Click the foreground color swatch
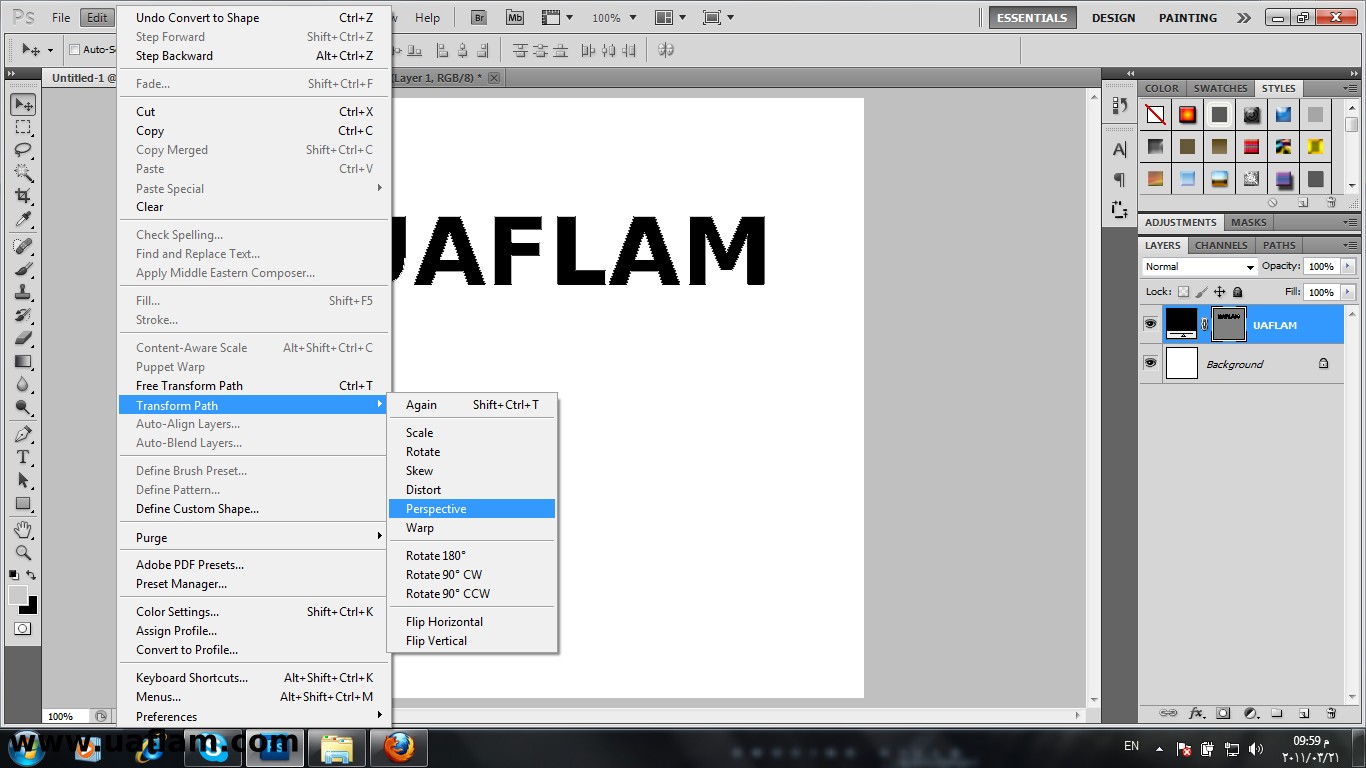This screenshot has height=768, width=1366. coord(17,595)
